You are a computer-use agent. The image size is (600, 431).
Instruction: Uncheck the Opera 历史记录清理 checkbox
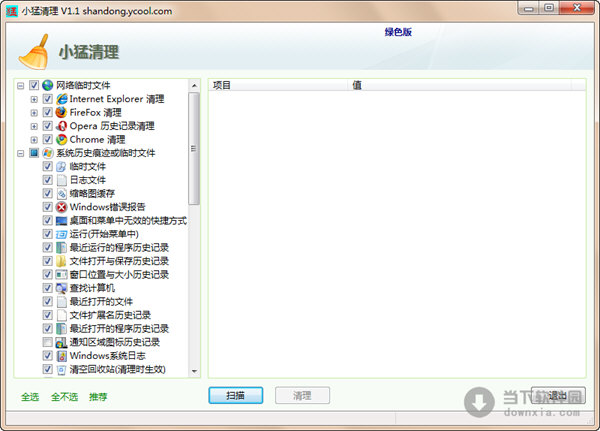coord(47,126)
